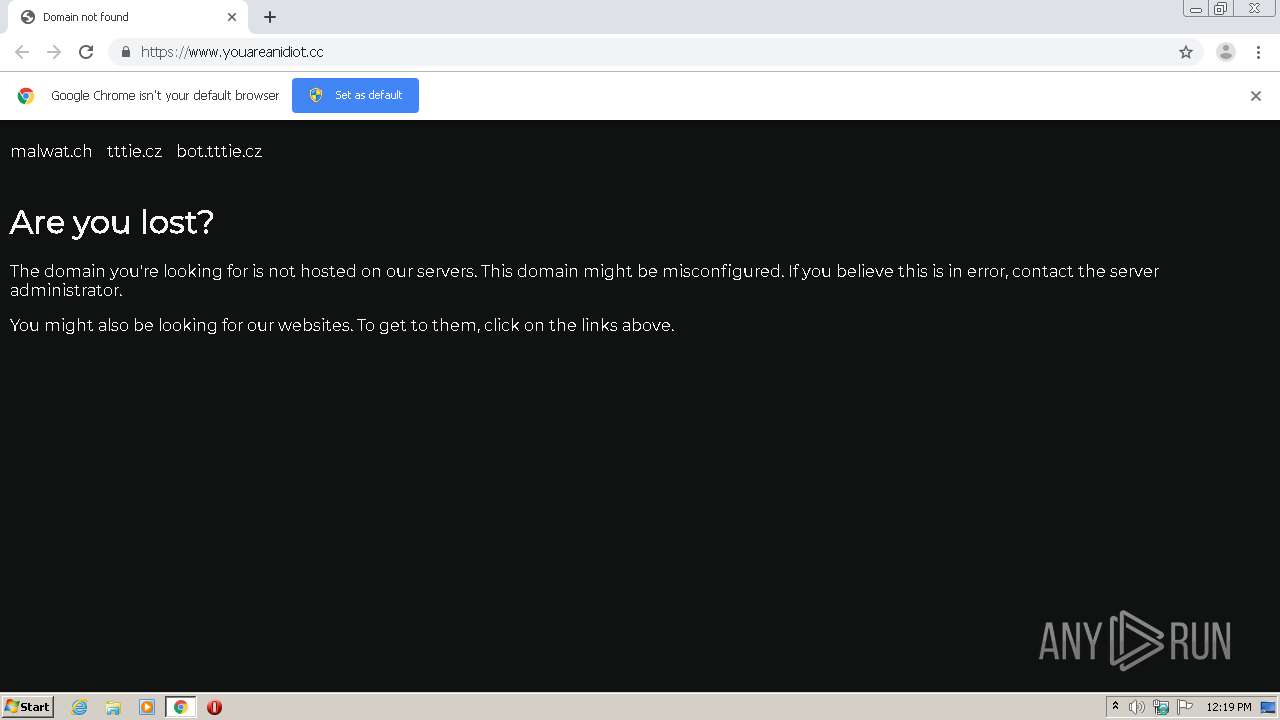Open Action Center flag icon

1185,707
